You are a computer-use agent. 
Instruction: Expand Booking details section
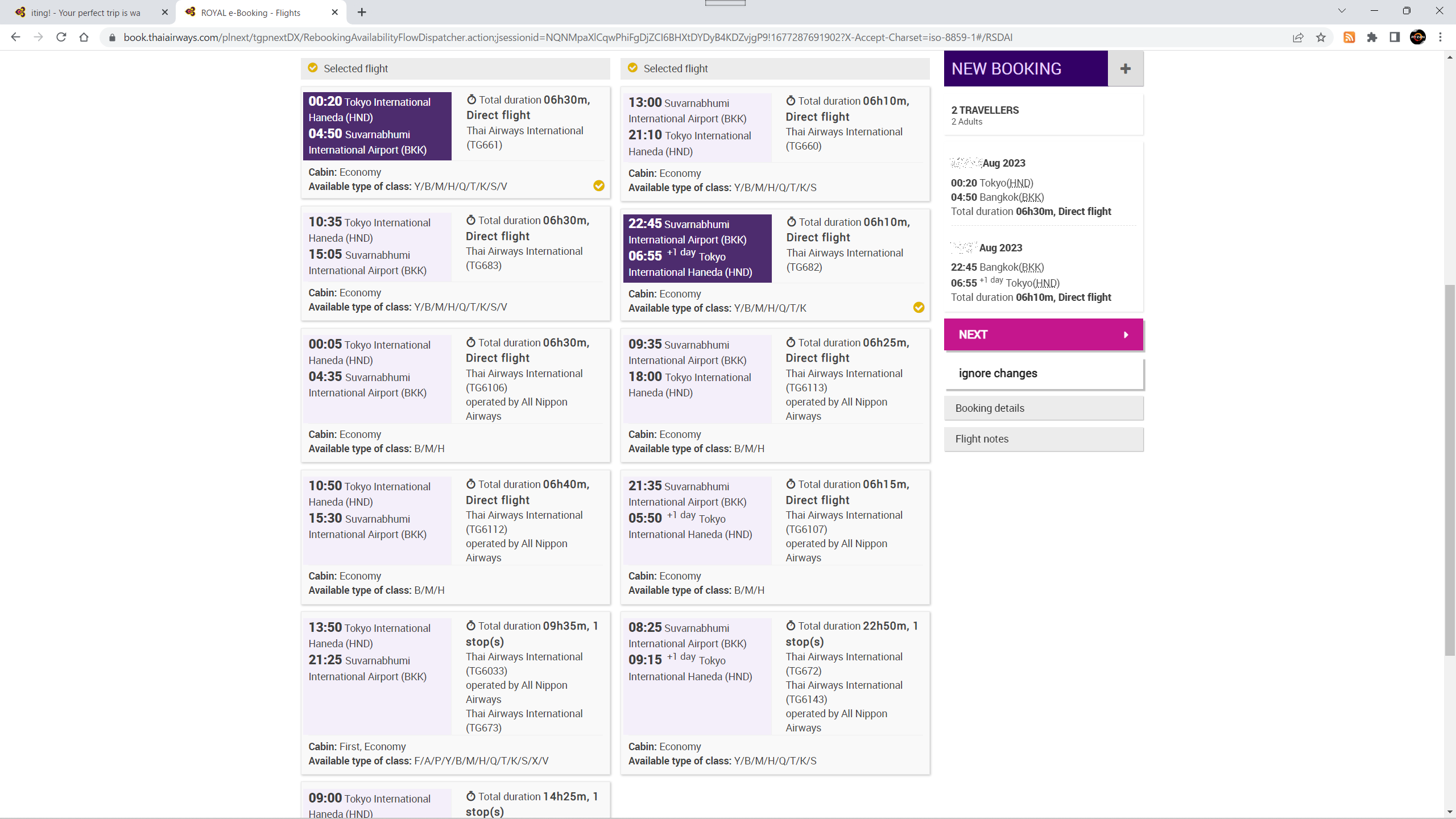click(1044, 408)
